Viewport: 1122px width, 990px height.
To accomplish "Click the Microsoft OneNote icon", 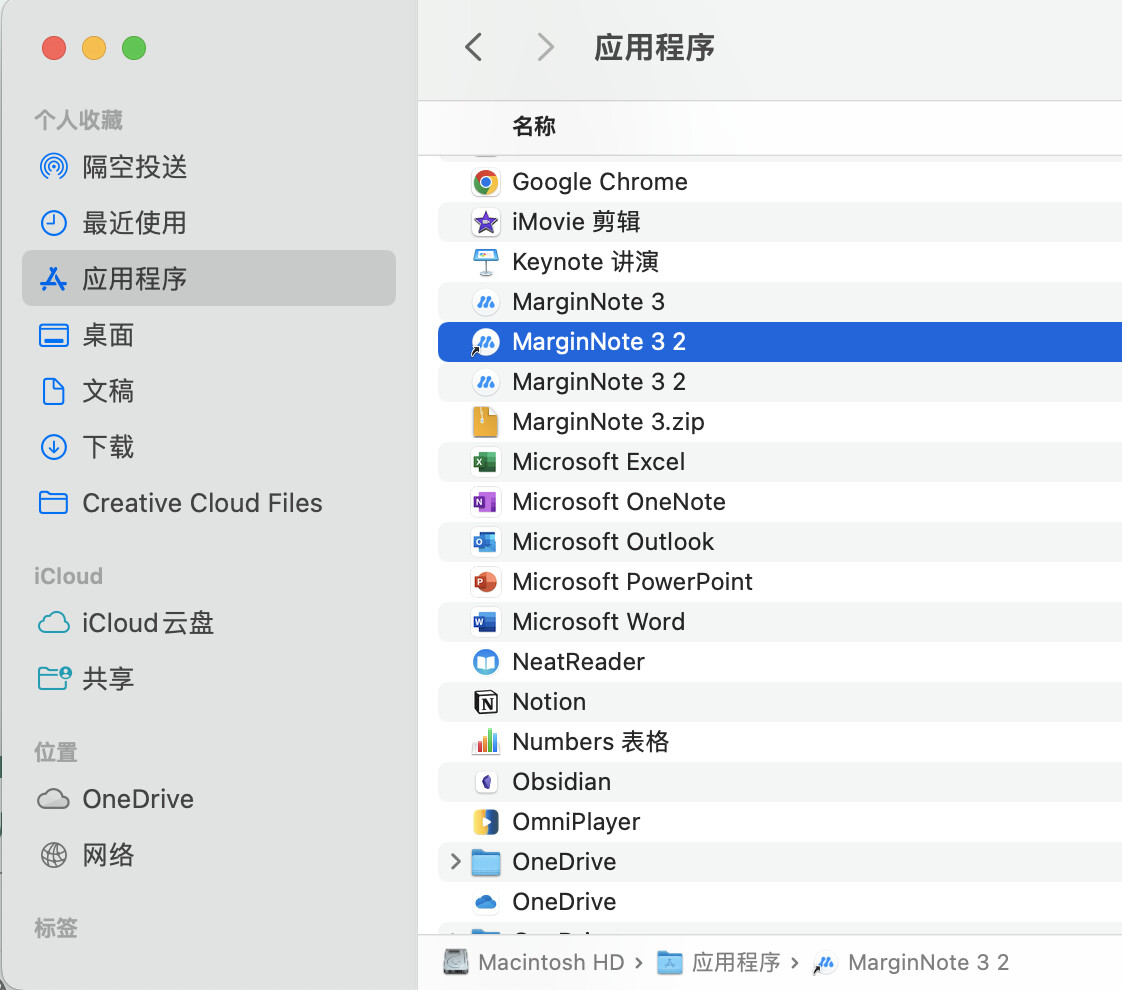I will 486,502.
